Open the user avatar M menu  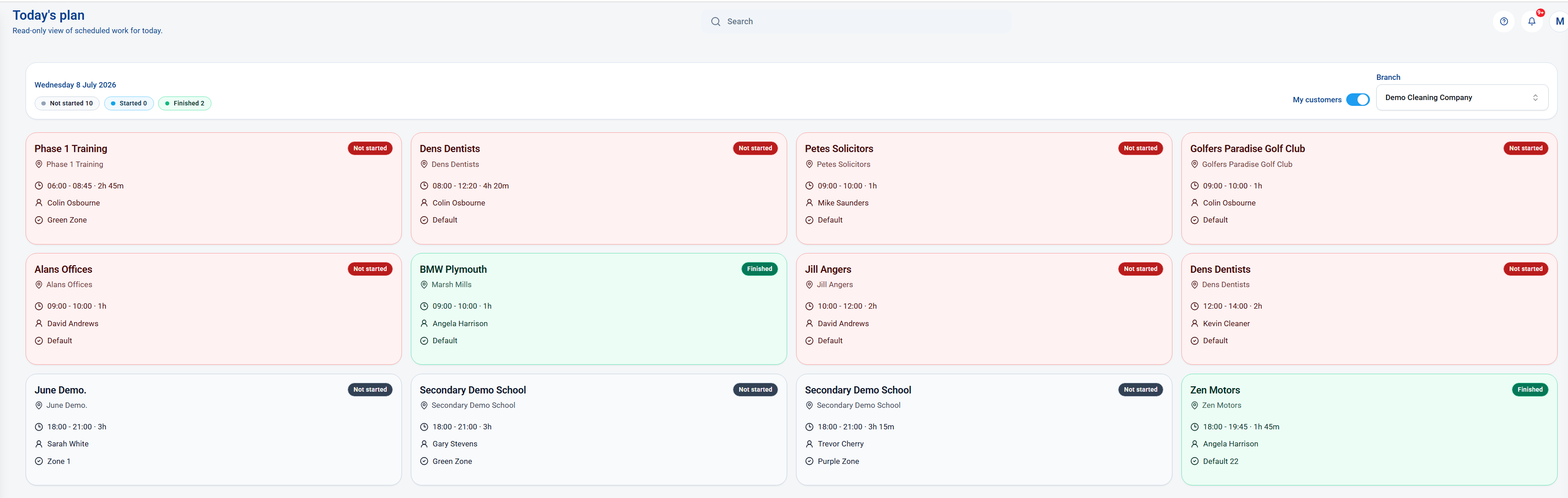tap(1559, 21)
